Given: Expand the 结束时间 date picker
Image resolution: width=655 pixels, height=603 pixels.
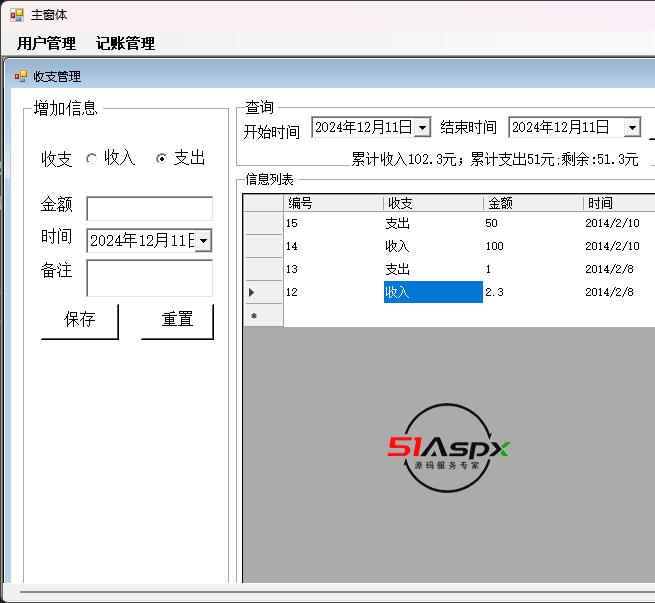Looking at the screenshot, I should [x=631, y=127].
